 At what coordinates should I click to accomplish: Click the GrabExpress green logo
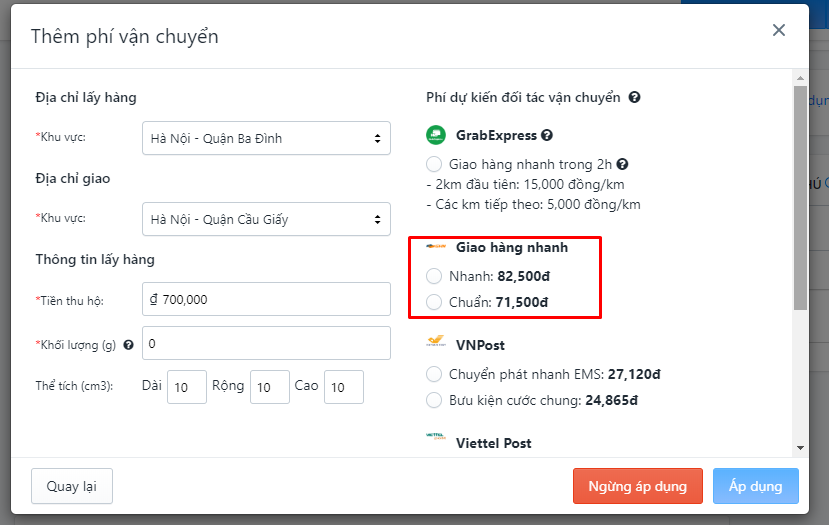click(436, 135)
